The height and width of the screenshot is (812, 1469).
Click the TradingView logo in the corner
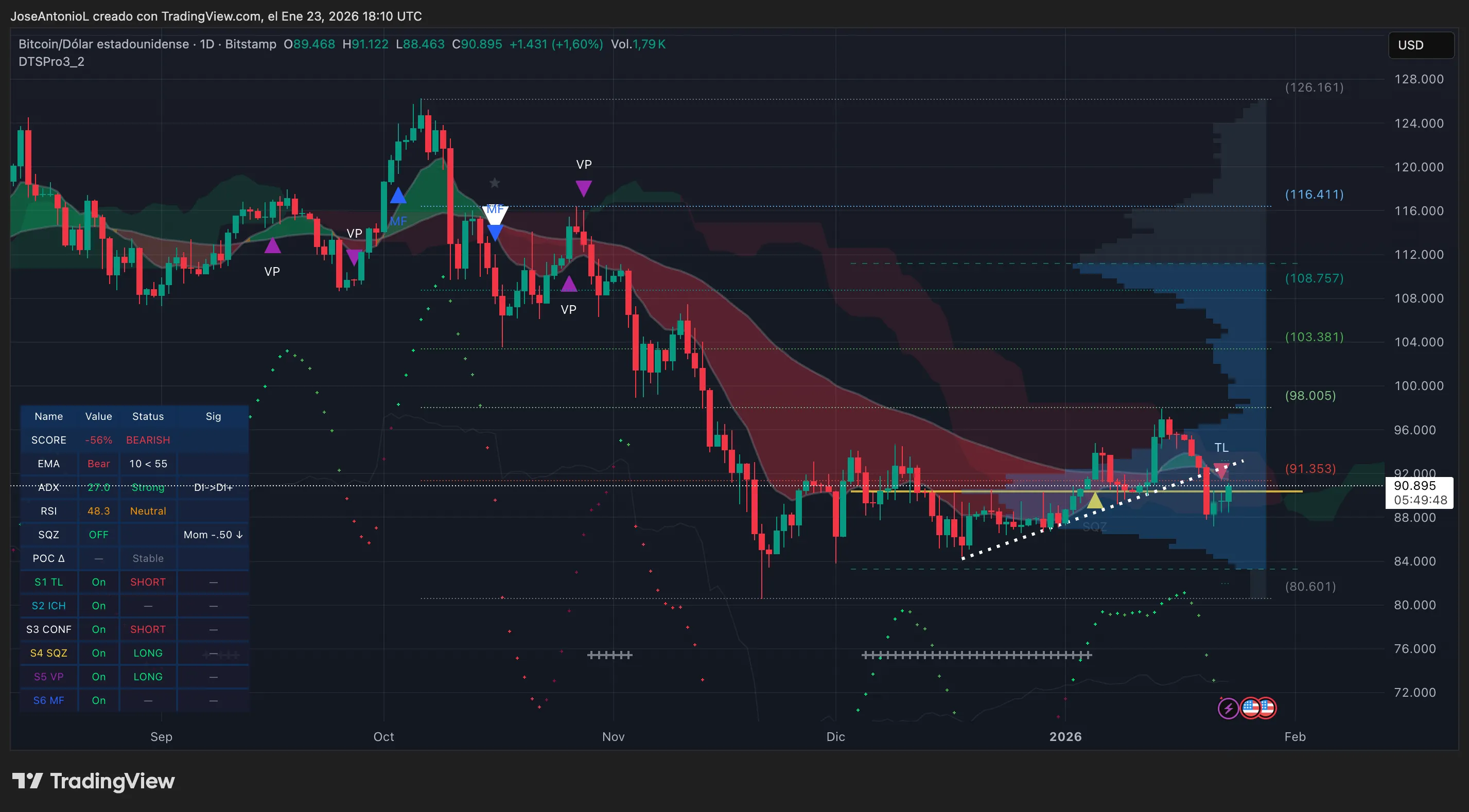(x=93, y=781)
